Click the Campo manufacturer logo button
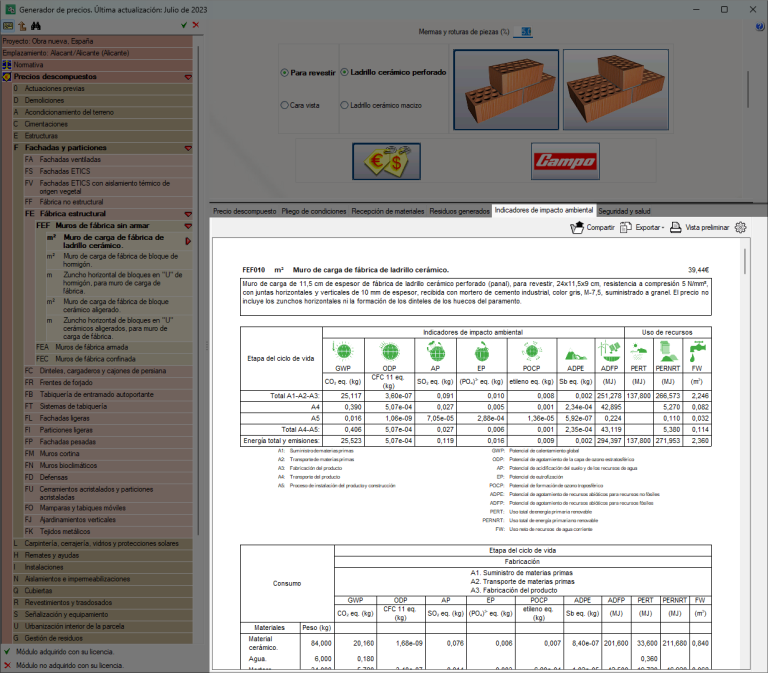 (x=565, y=161)
